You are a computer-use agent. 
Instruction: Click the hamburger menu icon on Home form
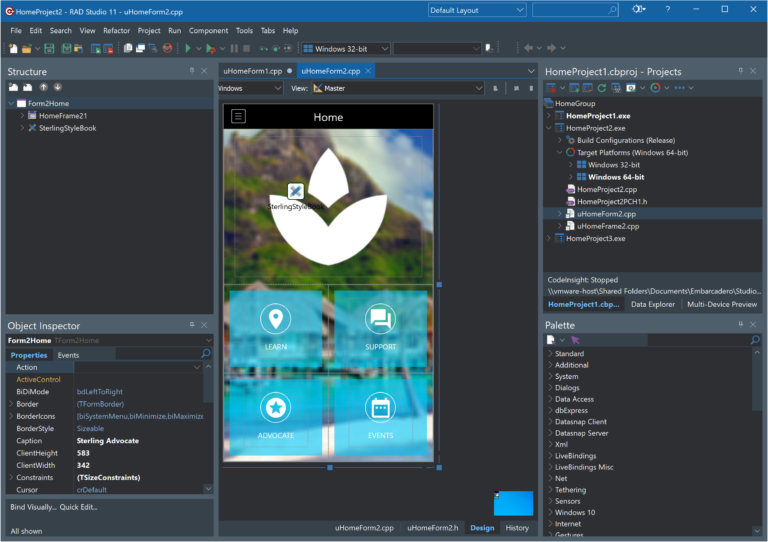[x=238, y=116]
